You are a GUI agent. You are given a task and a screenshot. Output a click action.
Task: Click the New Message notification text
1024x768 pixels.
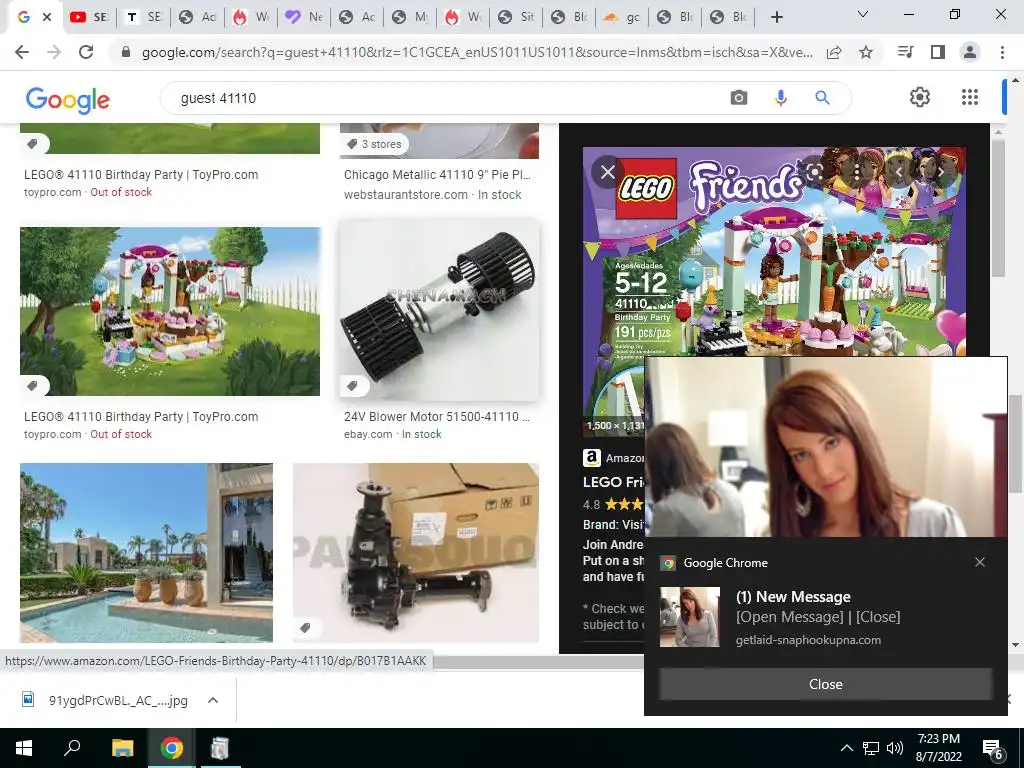click(793, 596)
